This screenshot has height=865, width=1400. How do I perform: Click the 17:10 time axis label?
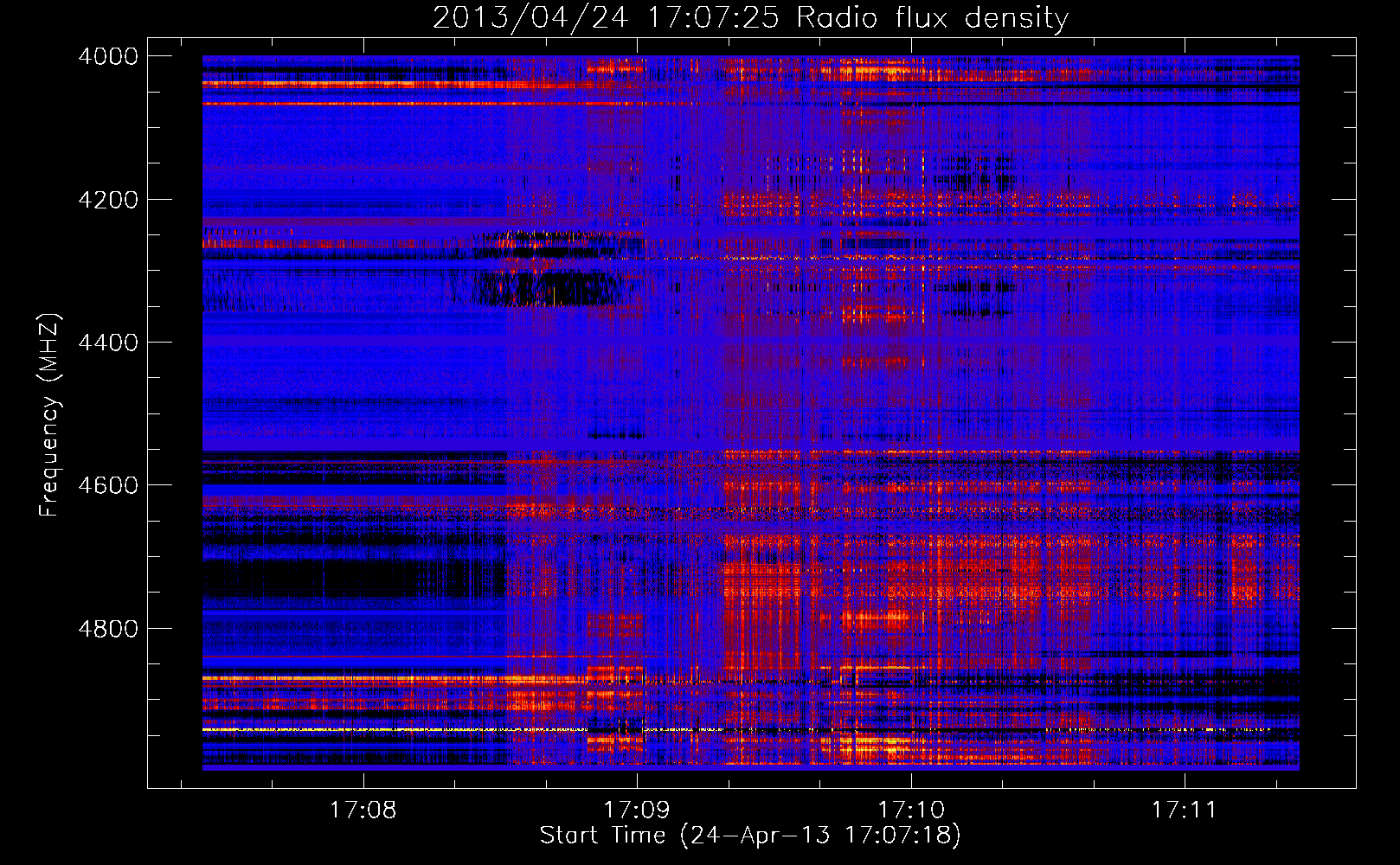pos(911,810)
